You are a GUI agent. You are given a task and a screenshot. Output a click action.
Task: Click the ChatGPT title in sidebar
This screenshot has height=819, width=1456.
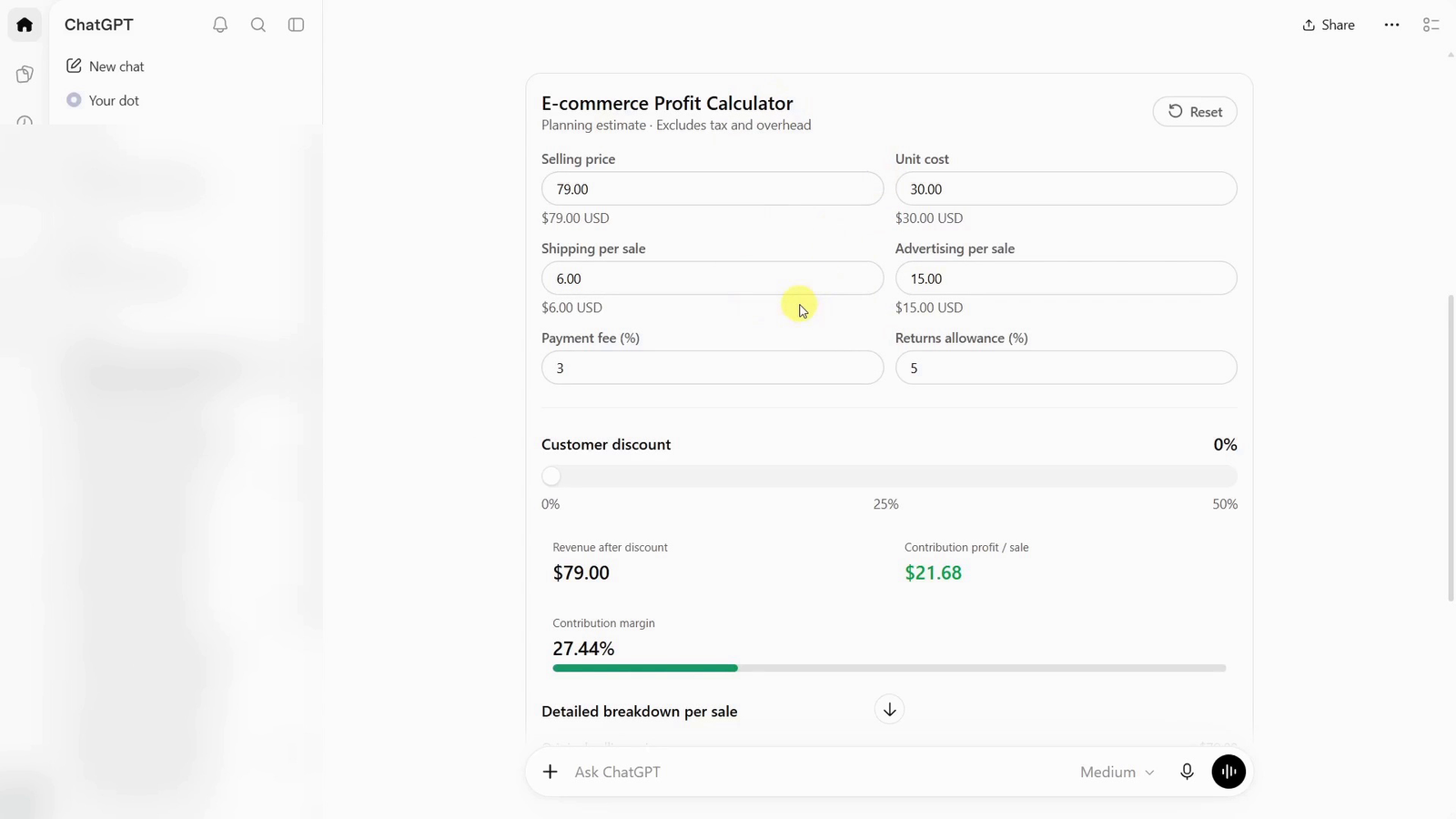coord(99,25)
